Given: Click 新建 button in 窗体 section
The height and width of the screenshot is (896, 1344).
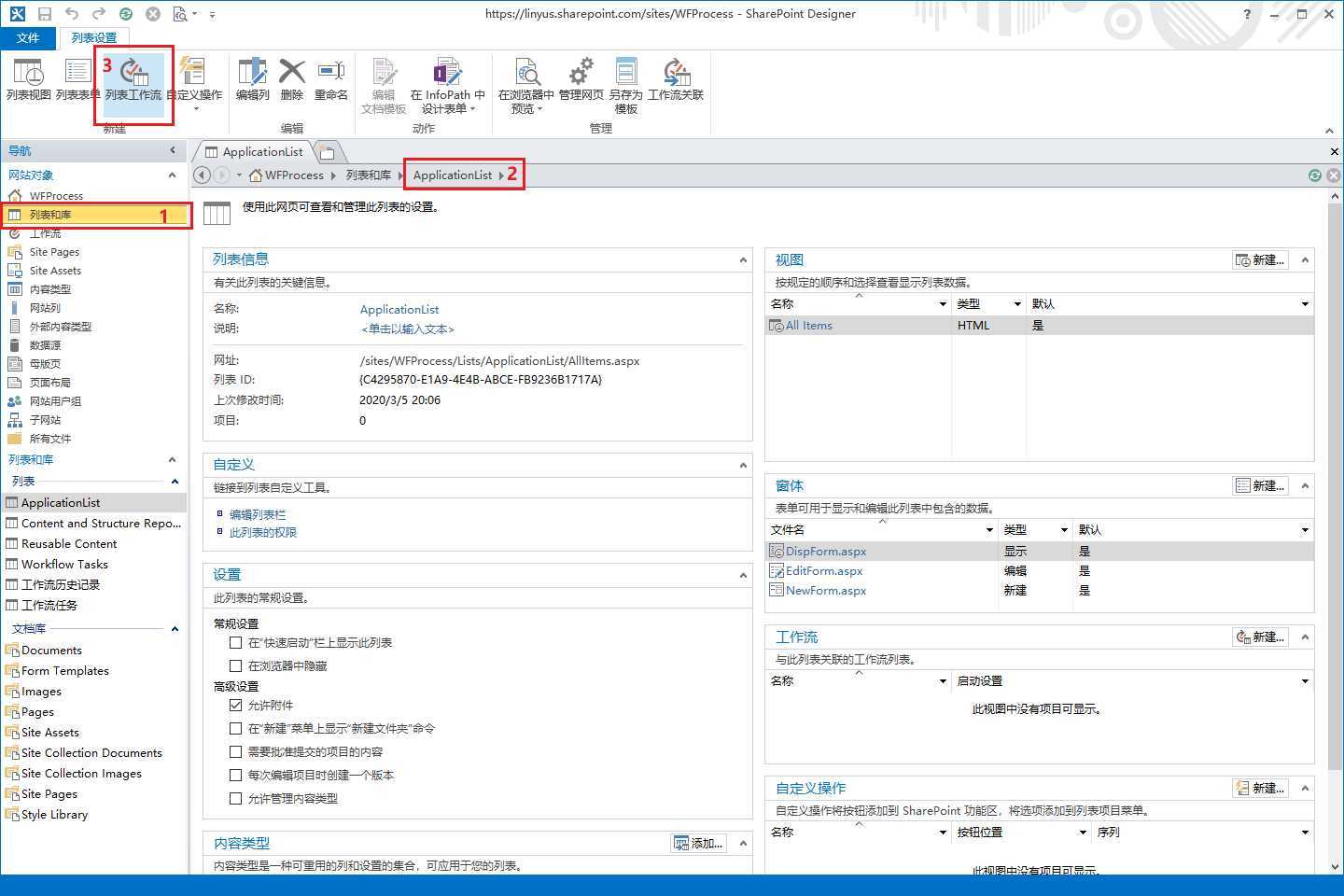Looking at the screenshot, I should 1261,486.
